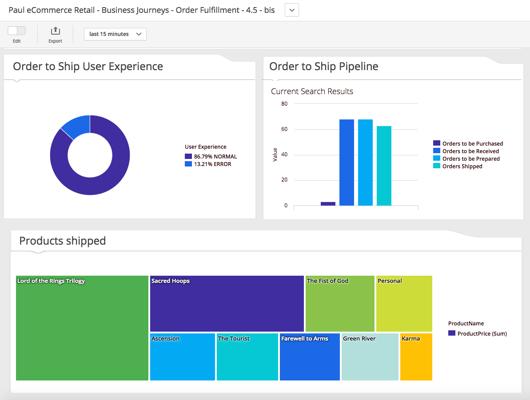530x400 pixels.
Task: Select the Sacred Hoops treemap tile
Action: point(227,304)
